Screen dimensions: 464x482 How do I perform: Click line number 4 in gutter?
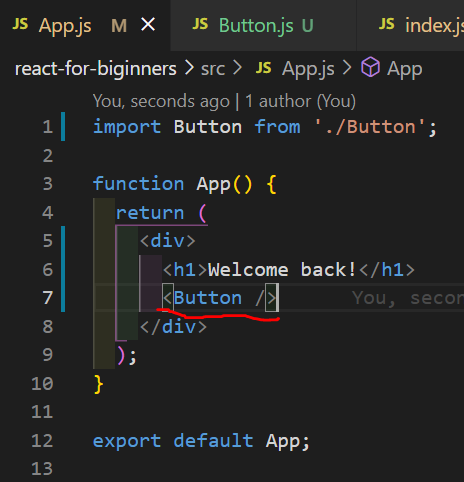coord(48,213)
